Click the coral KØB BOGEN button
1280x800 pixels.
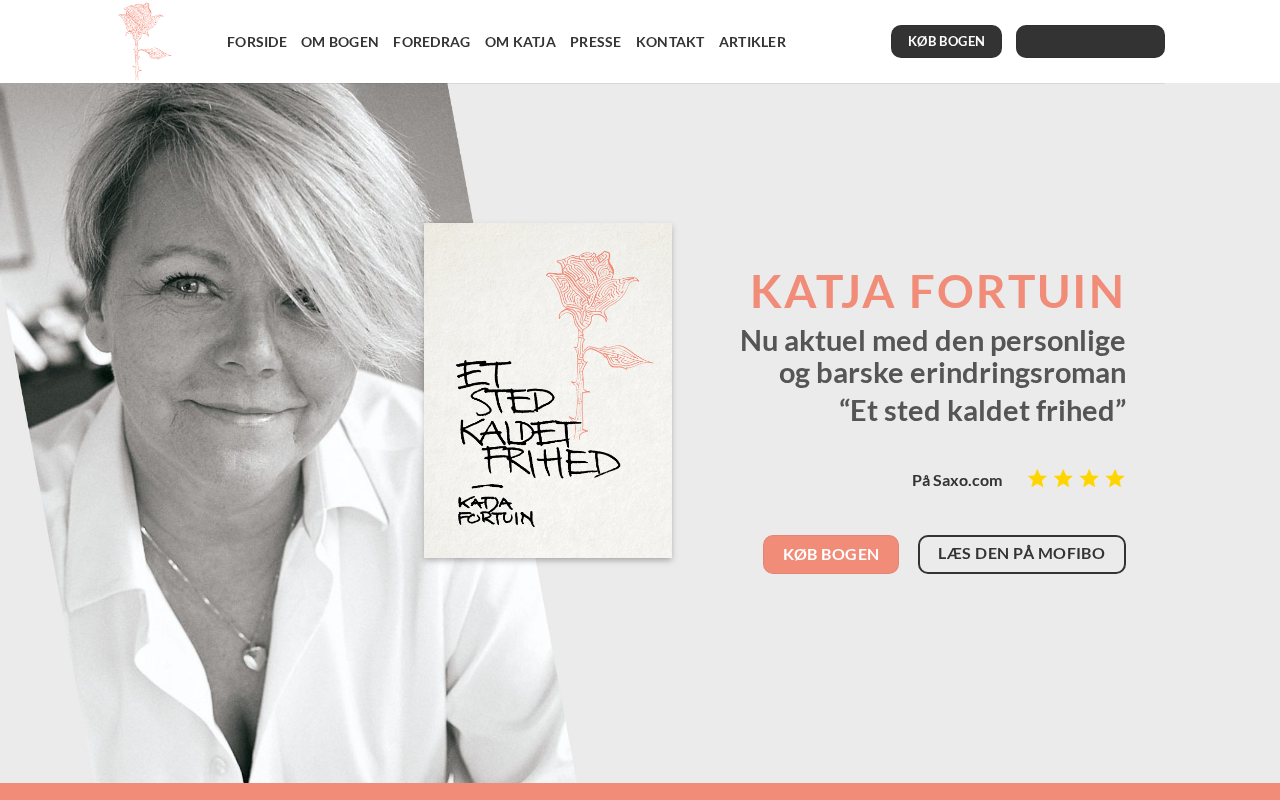coord(831,554)
